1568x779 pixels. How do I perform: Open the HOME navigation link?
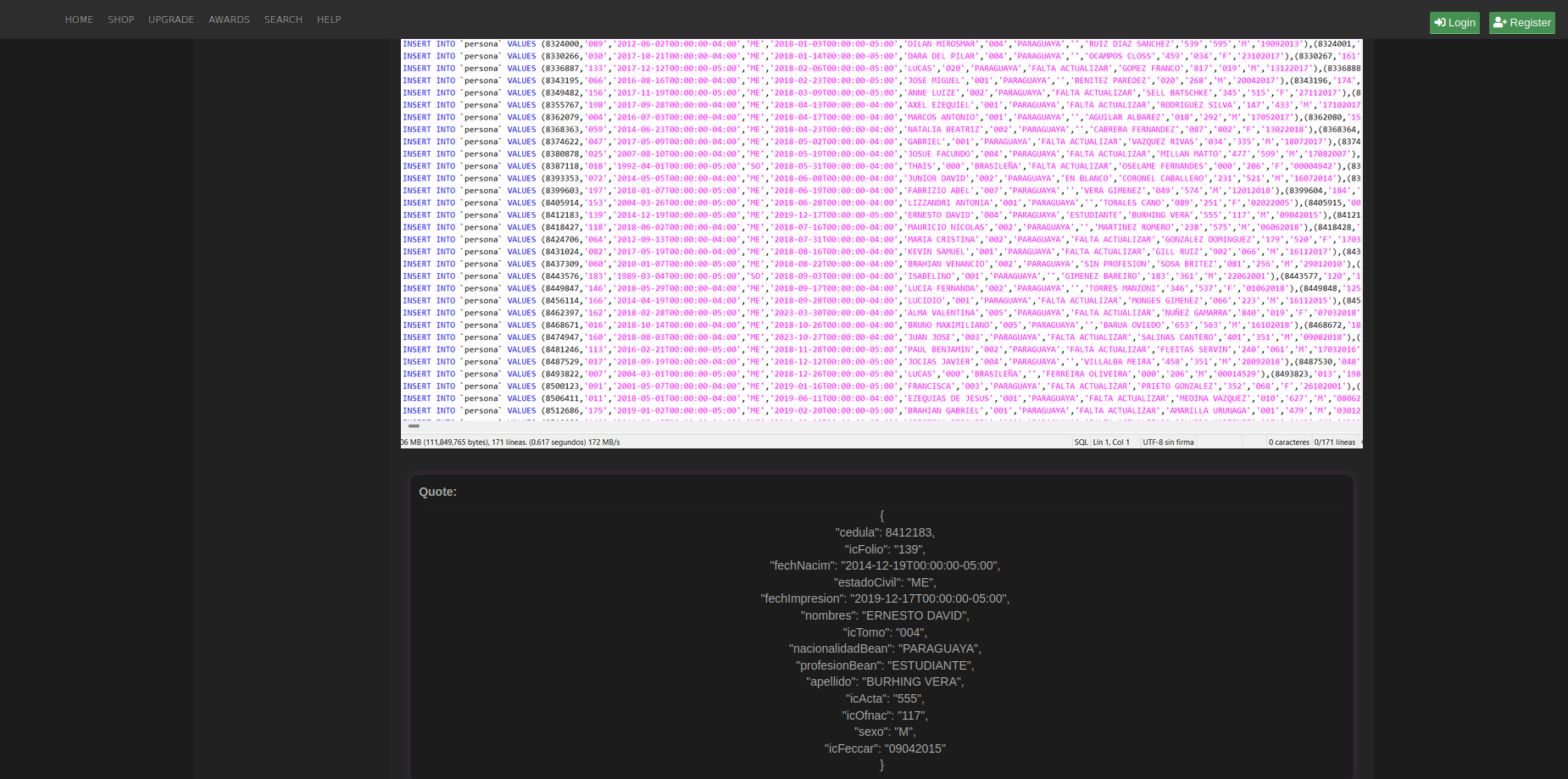pos(79,19)
